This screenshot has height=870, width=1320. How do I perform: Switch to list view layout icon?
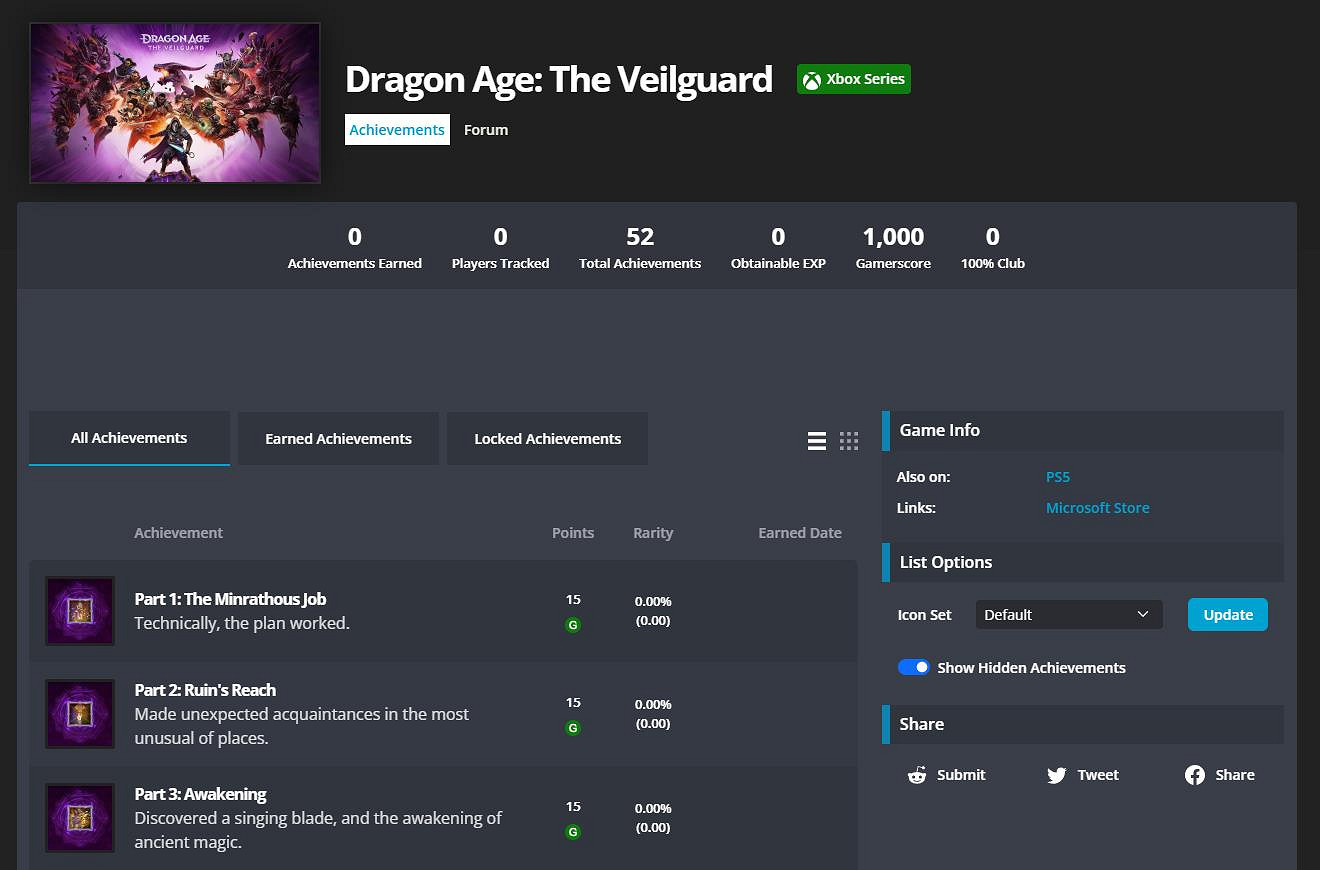[x=817, y=441]
